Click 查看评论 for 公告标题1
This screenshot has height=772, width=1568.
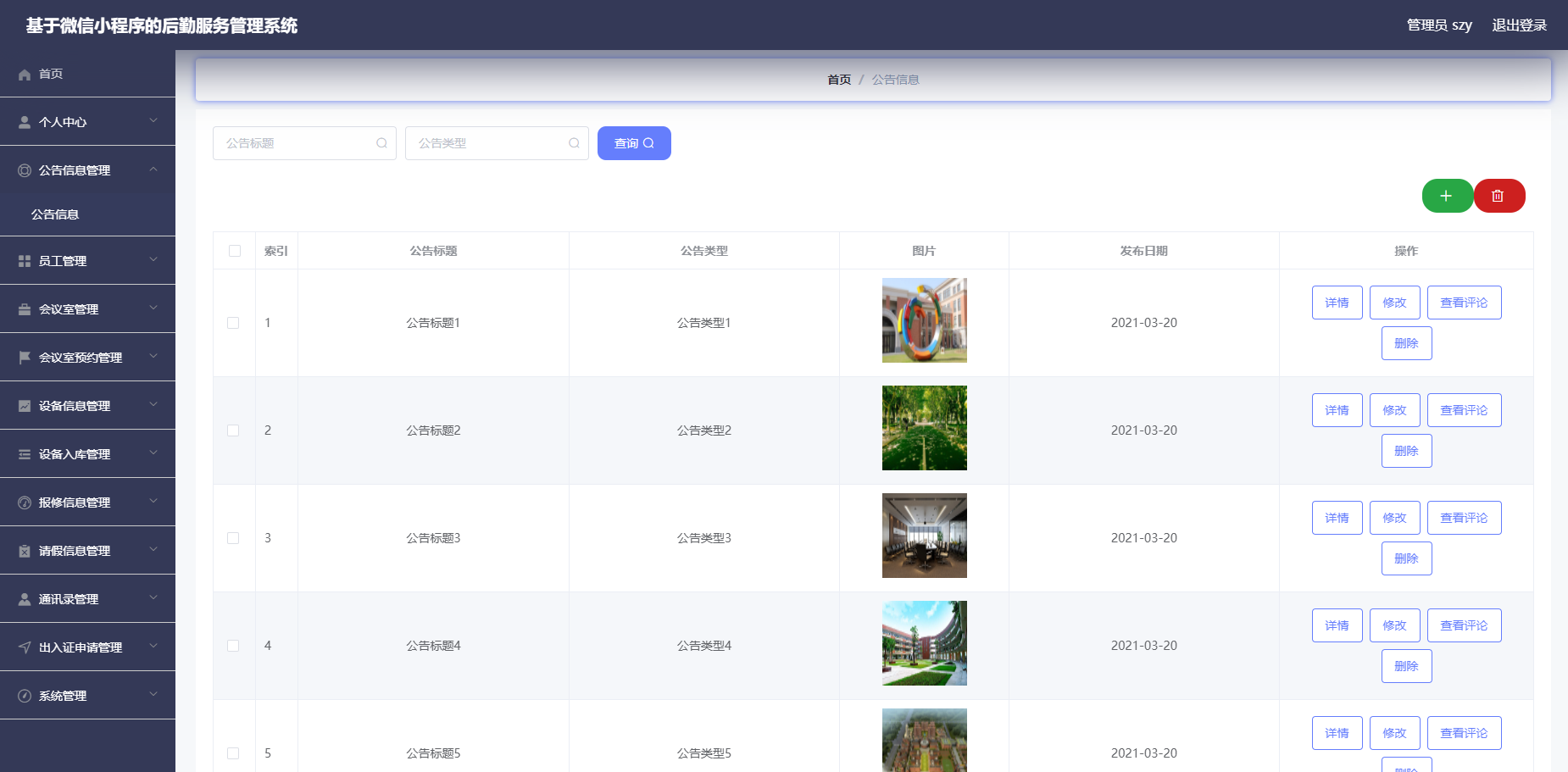[1465, 303]
